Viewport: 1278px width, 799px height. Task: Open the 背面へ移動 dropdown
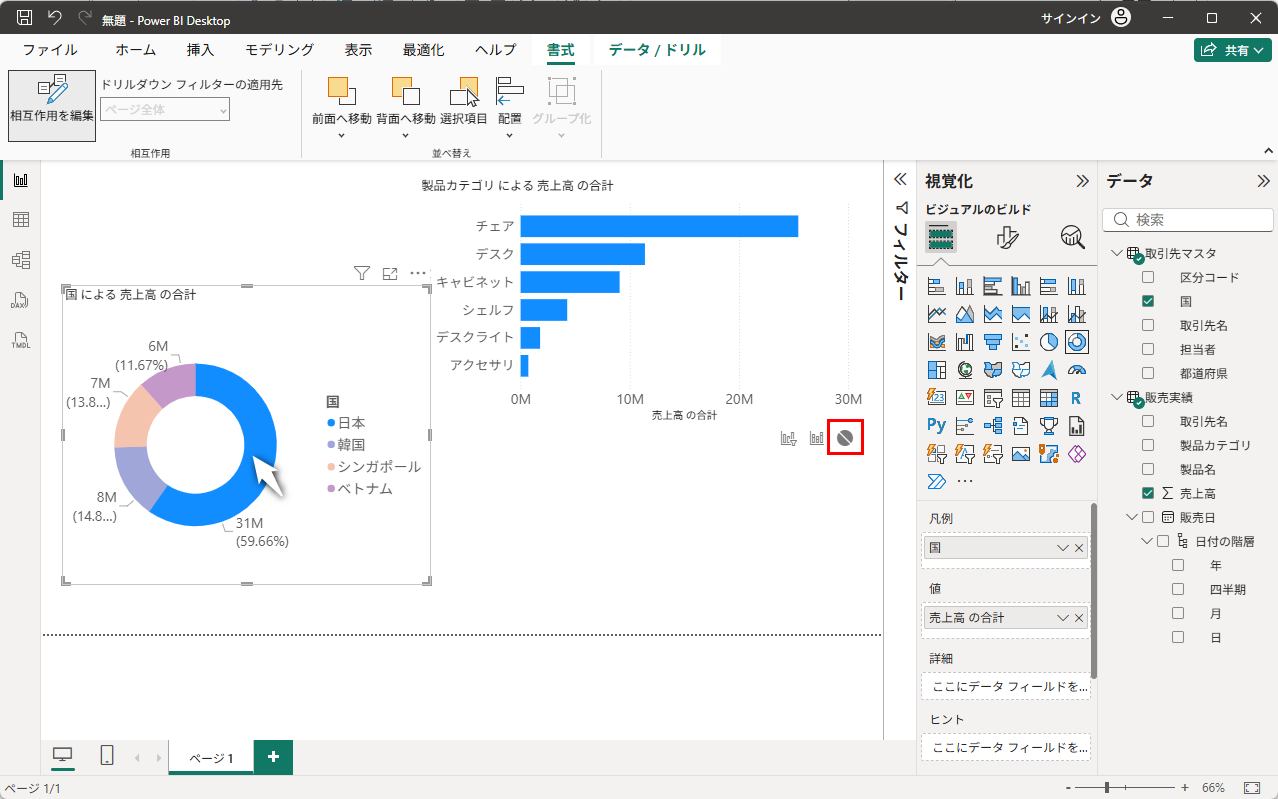[x=405, y=135]
